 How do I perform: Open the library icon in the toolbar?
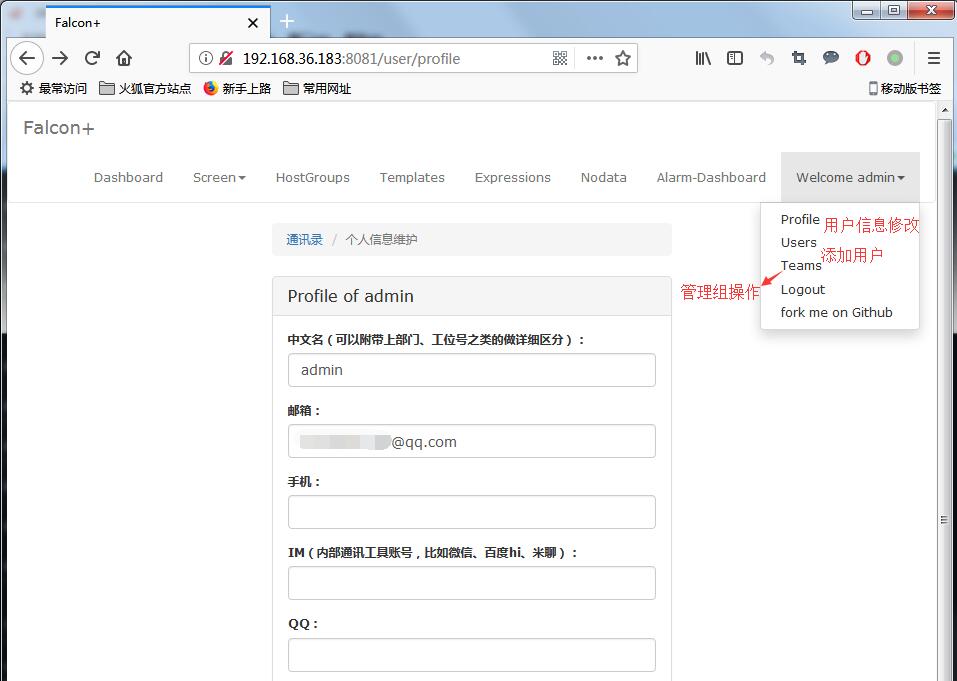703,58
